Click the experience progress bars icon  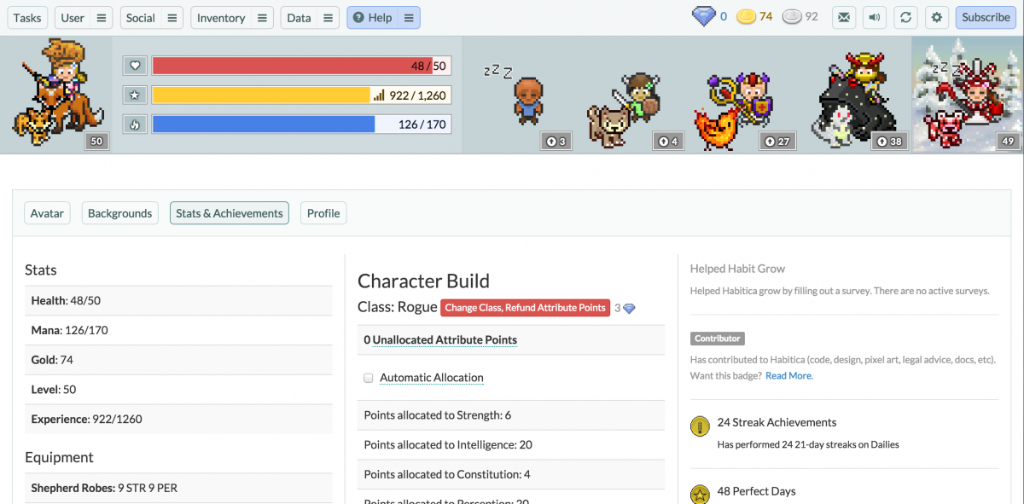coord(379,96)
